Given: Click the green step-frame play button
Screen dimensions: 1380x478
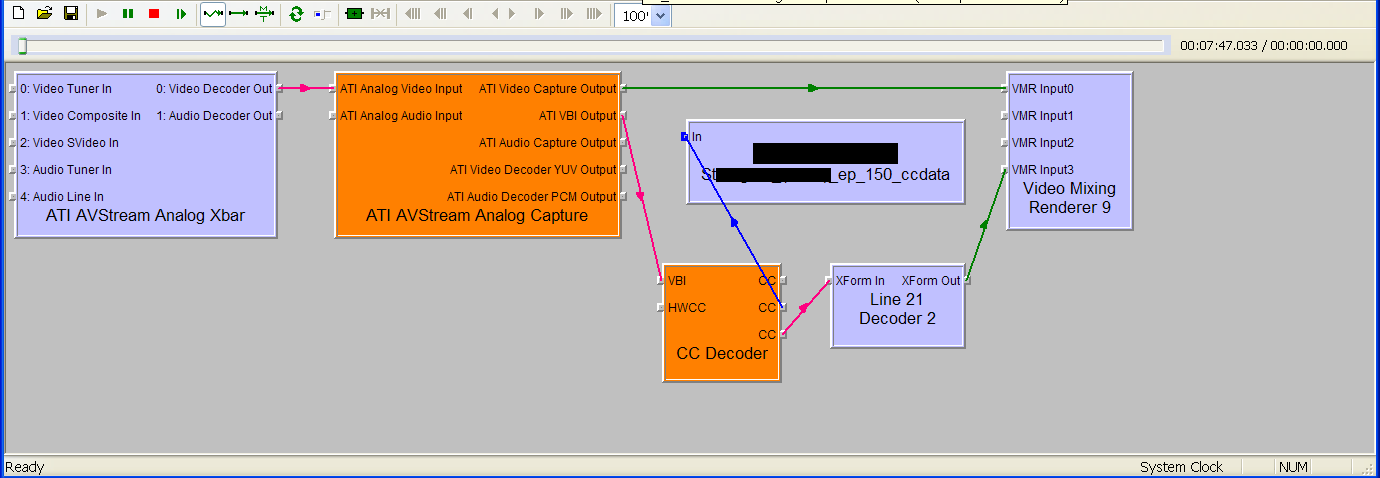Looking at the screenshot, I should coord(181,14).
